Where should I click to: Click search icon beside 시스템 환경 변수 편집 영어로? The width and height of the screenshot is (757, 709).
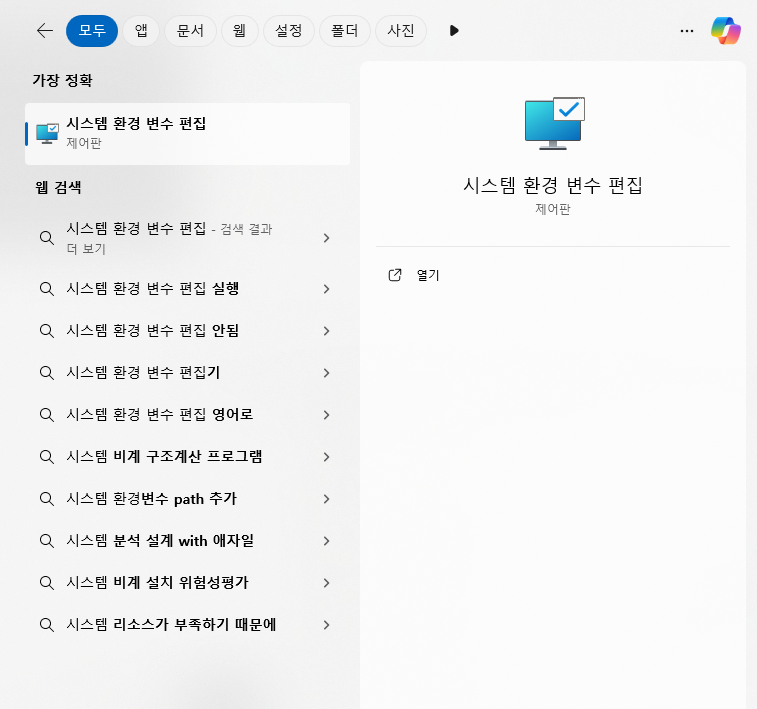point(47,415)
